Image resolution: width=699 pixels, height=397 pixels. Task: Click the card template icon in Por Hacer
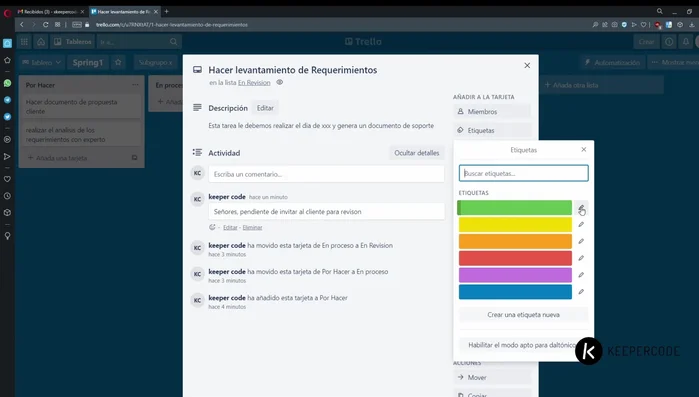135,158
